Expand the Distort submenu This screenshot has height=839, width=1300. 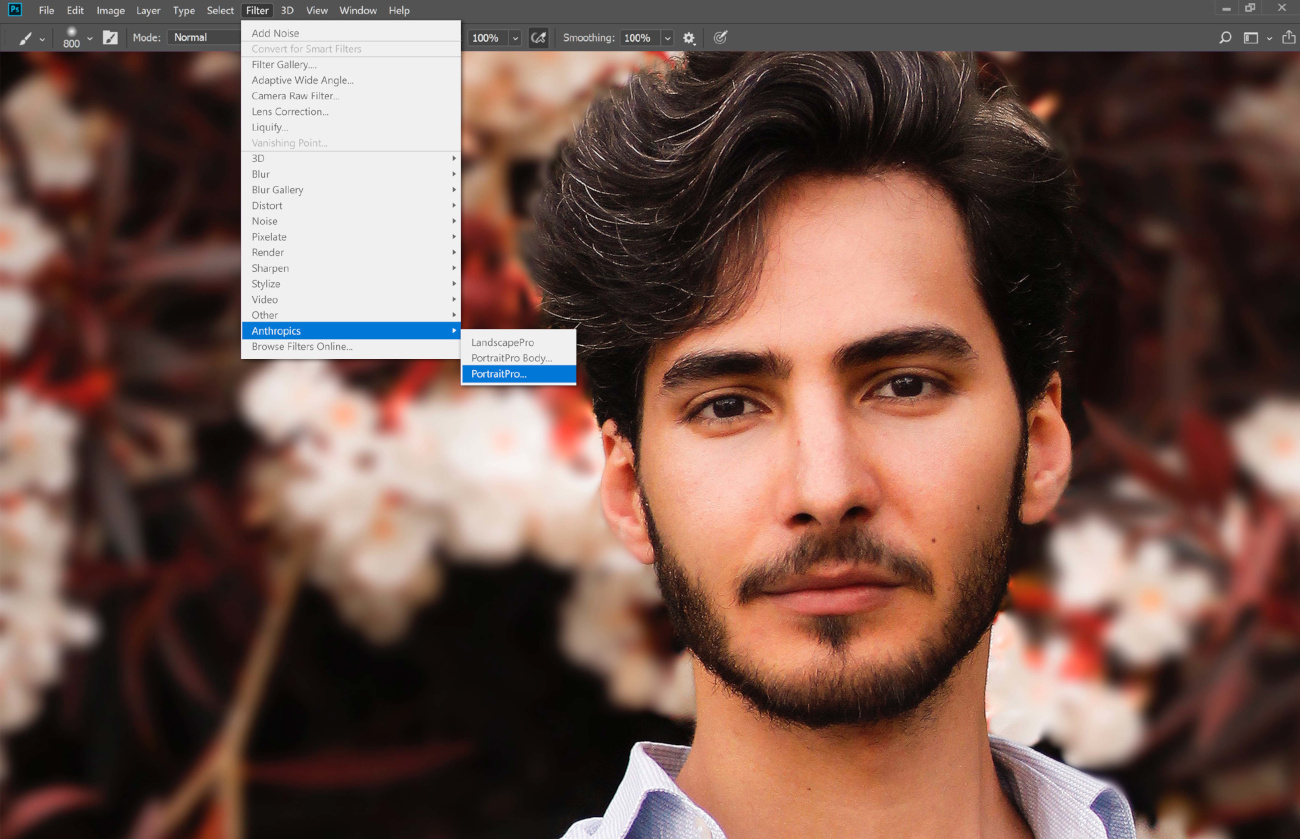[351, 206]
